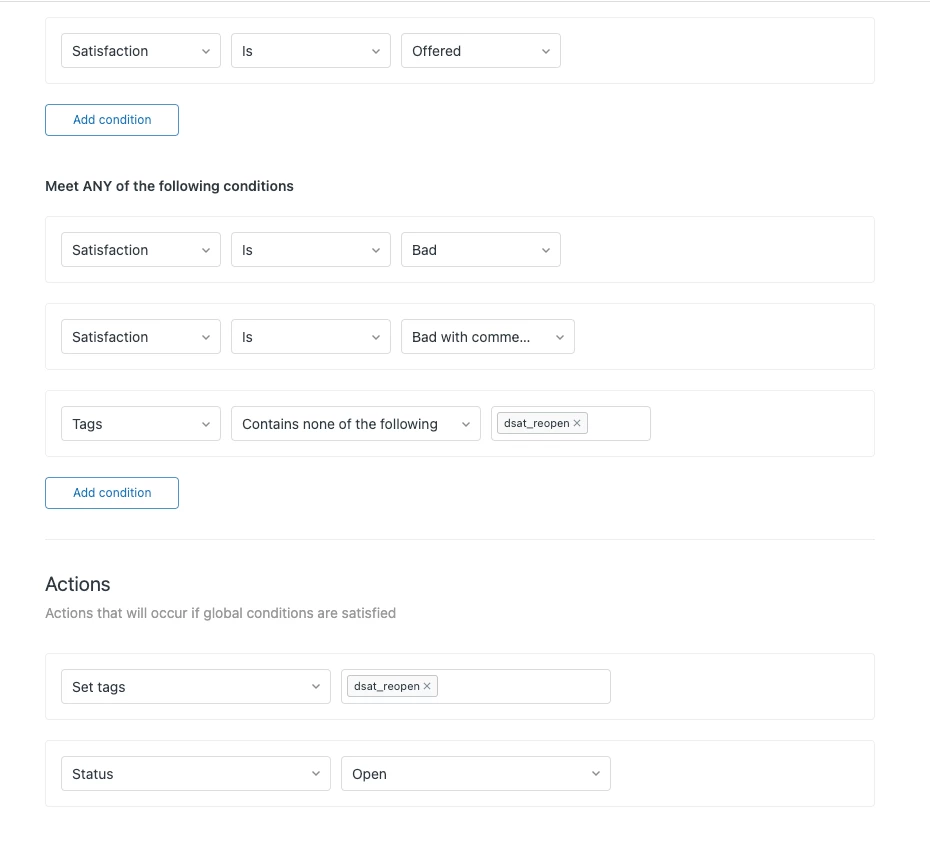Change the Open status value dropdown
Viewport: 930px width, 858px height.
[475, 774]
